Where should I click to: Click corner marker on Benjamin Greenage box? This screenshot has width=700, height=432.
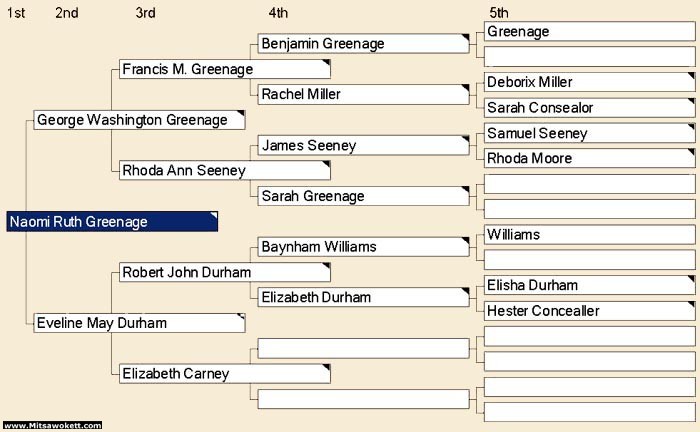pyautogui.click(x=465, y=38)
